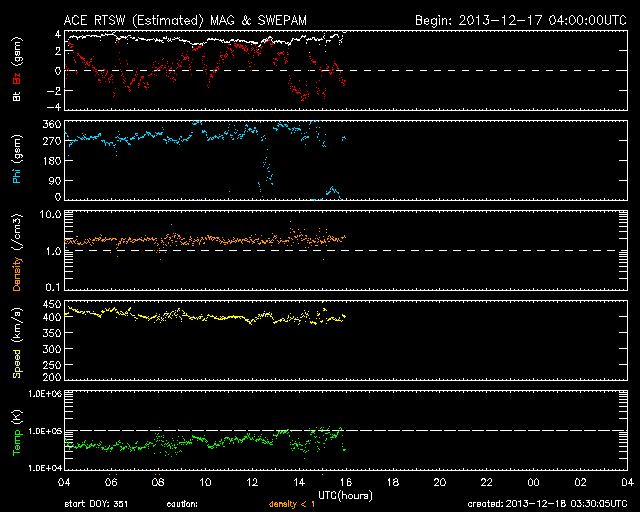Click the '14' hour tick label

coord(299,483)
